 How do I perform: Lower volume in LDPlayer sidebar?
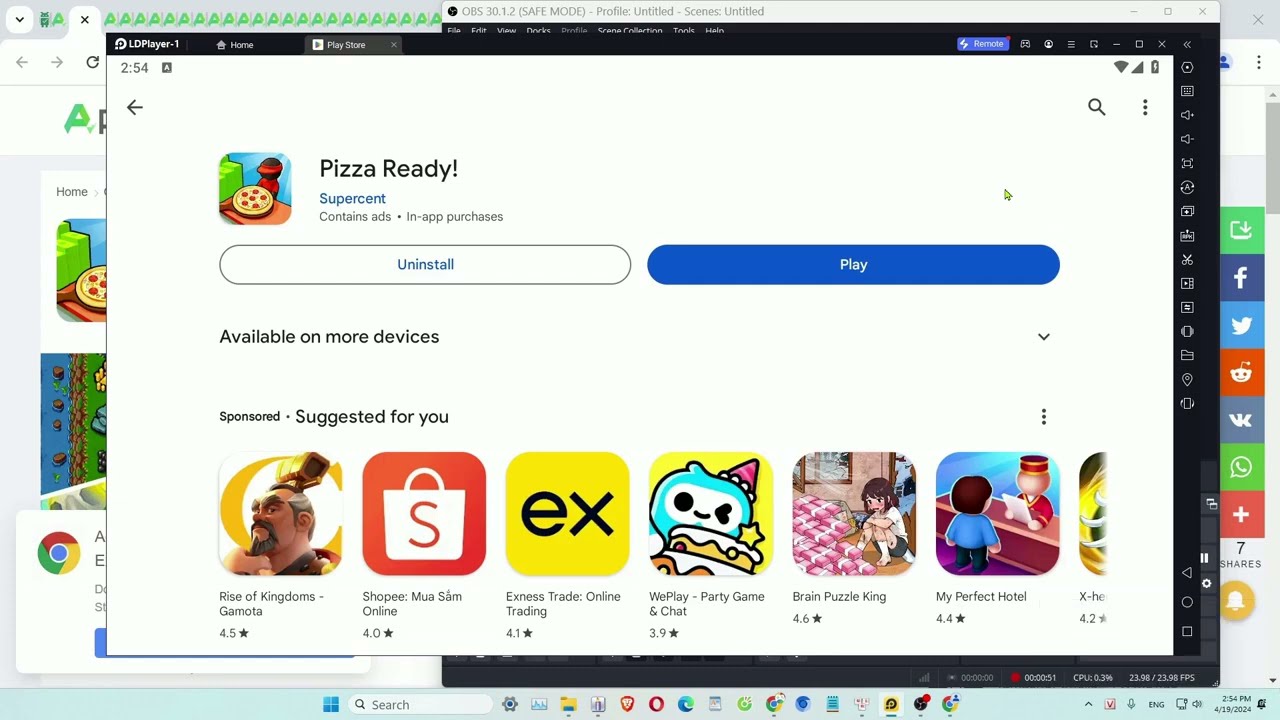1187,139
